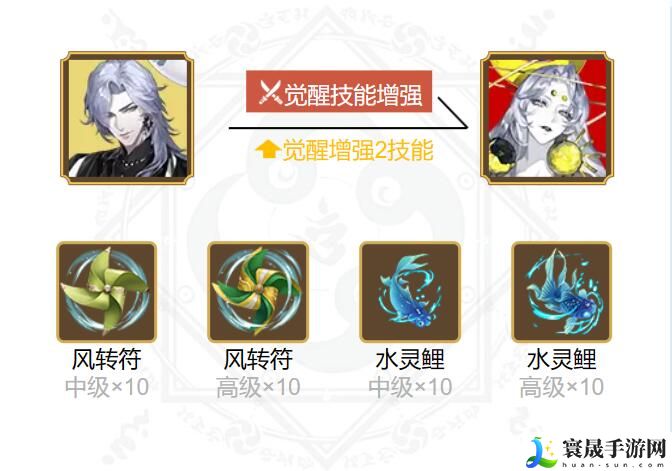This screenshot has width=672, height=471.
Task: Click the 水灵鲤 label under the glowing fish
Action: 561,359
